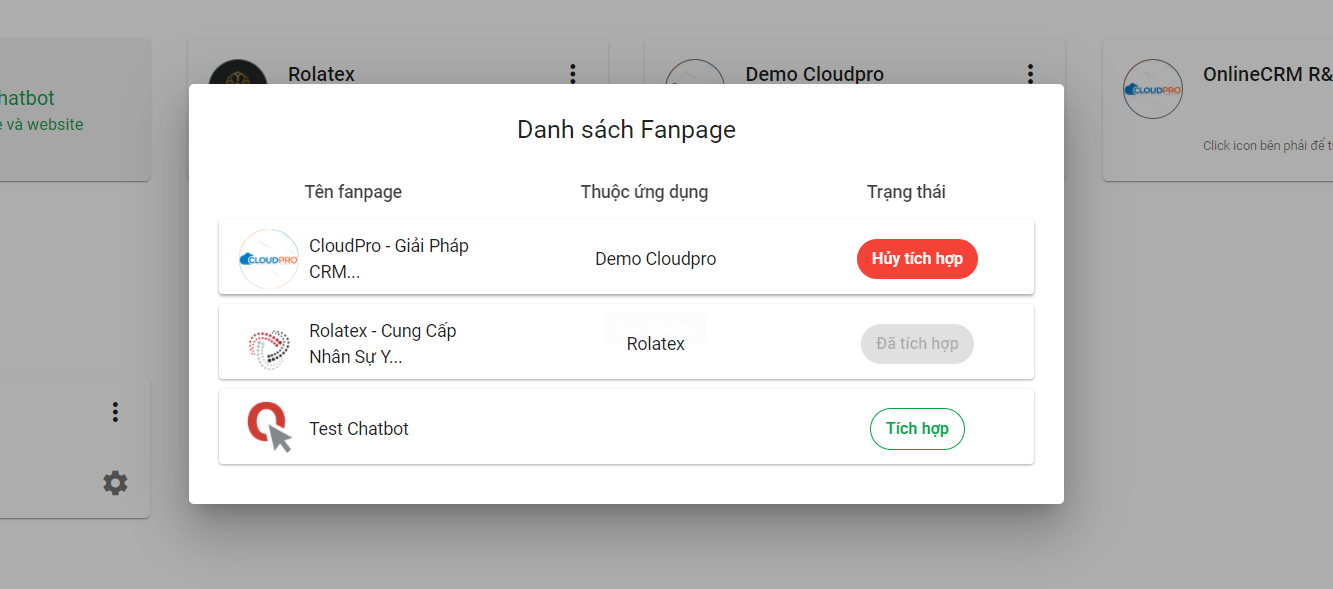Click the Rolatex card avatar
This screenshot has width=1333, height=589.
[238, 72]
